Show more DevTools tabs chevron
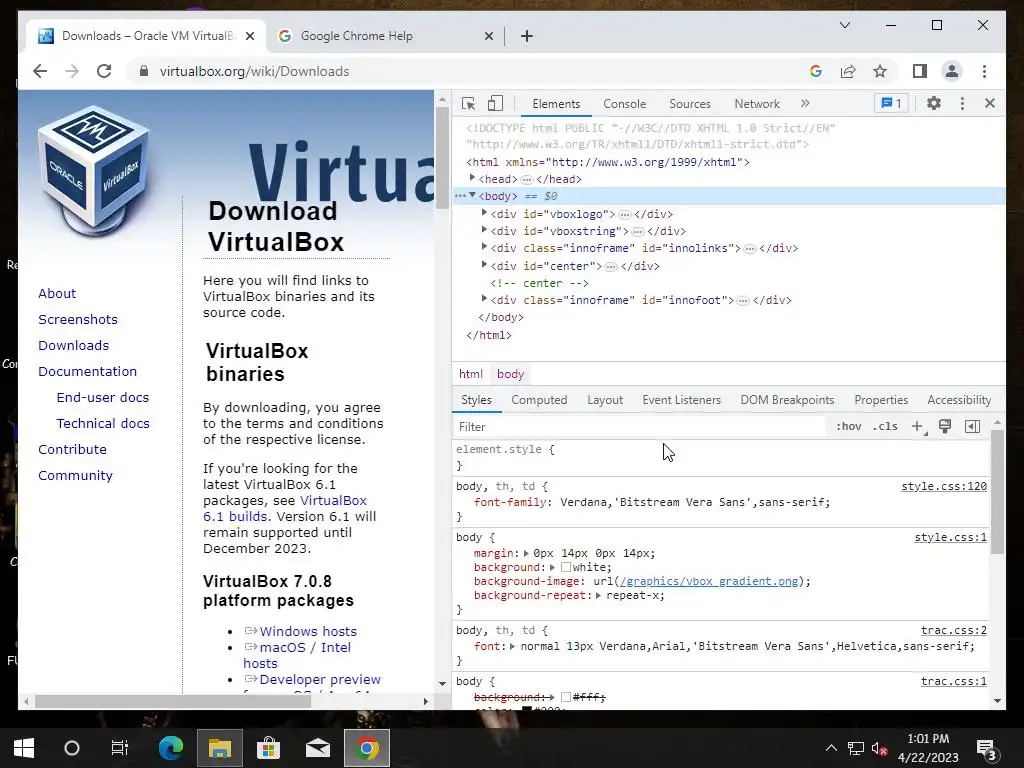This screenshot has height=768, width=1024. click(x=805, y=103)
